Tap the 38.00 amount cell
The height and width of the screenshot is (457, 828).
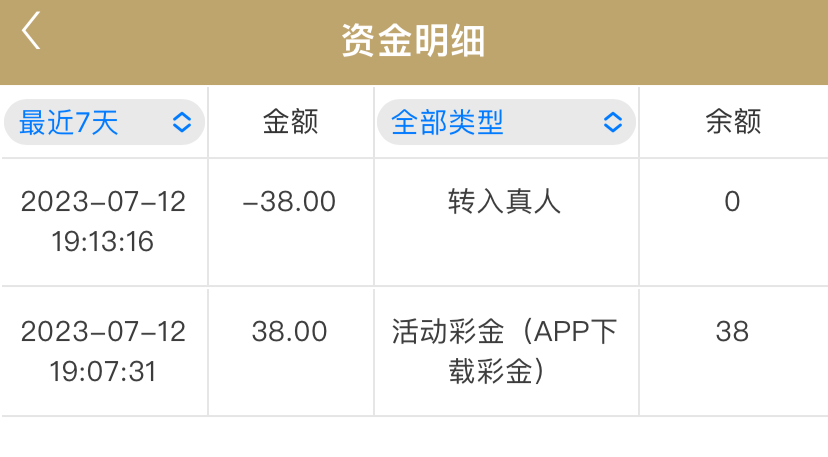[290, 332]
